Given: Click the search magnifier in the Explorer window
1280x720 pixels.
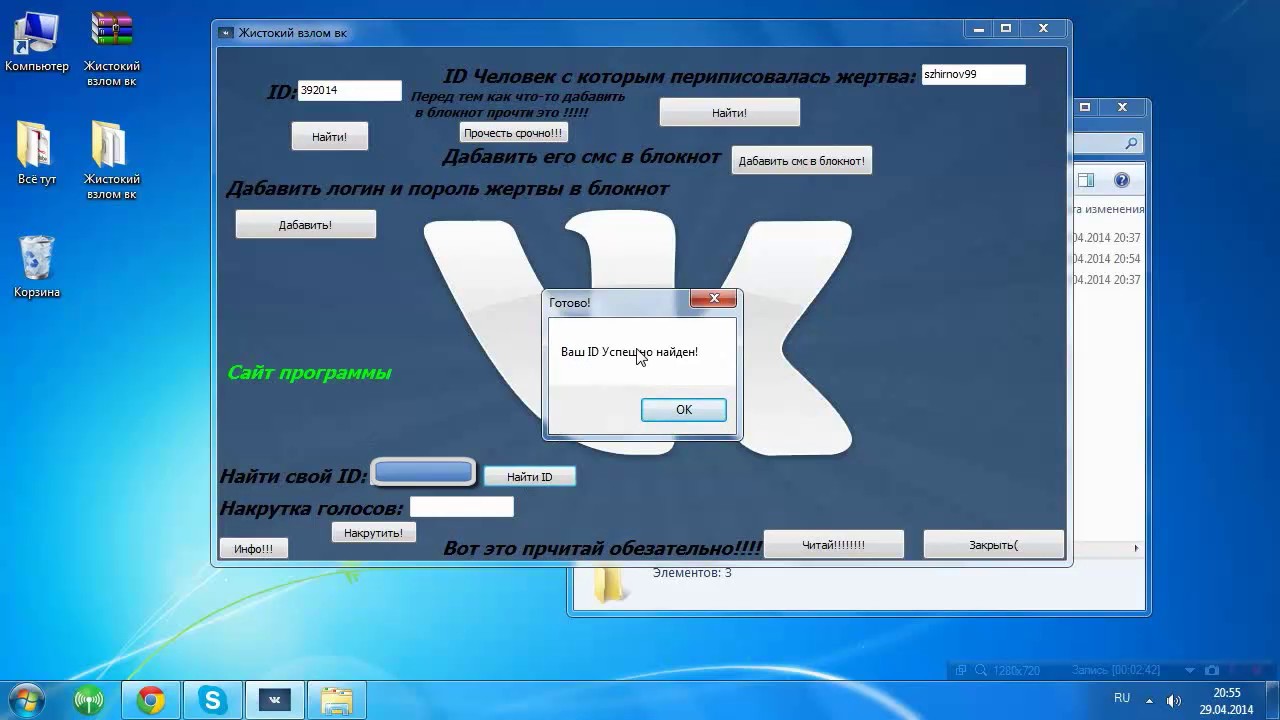Looking at the screenshot, I should coord(1132,144).
